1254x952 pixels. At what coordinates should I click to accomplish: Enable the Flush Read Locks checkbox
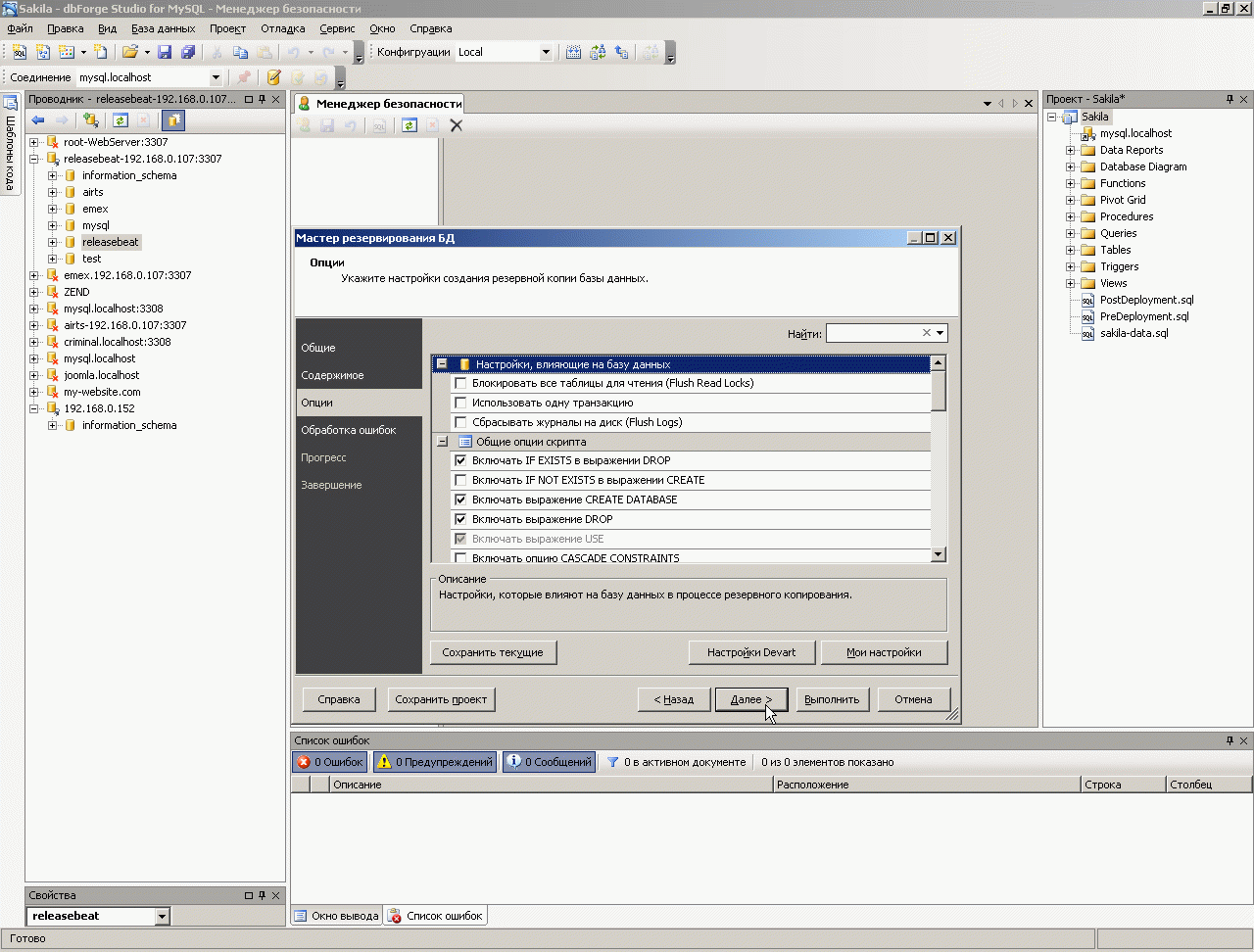pos(460,384)
